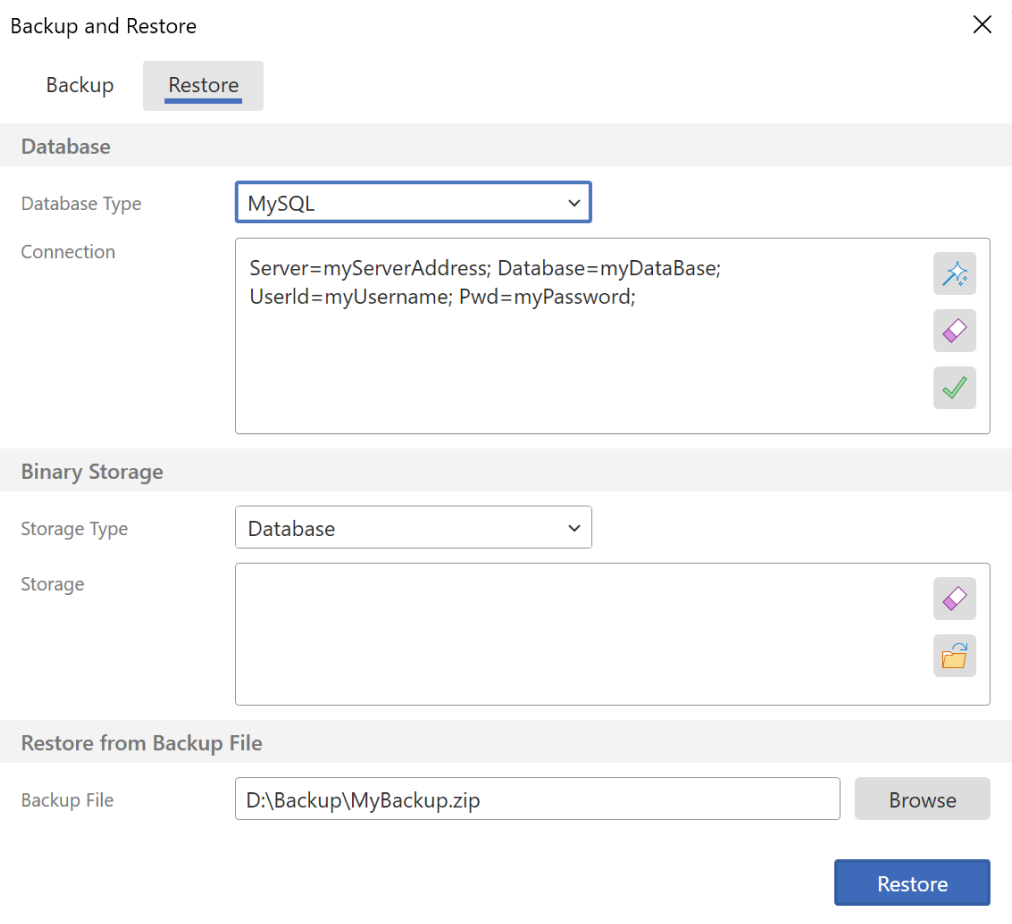Click the Database section header
This screenshot has width=1012, height=924.
[66, 146]
